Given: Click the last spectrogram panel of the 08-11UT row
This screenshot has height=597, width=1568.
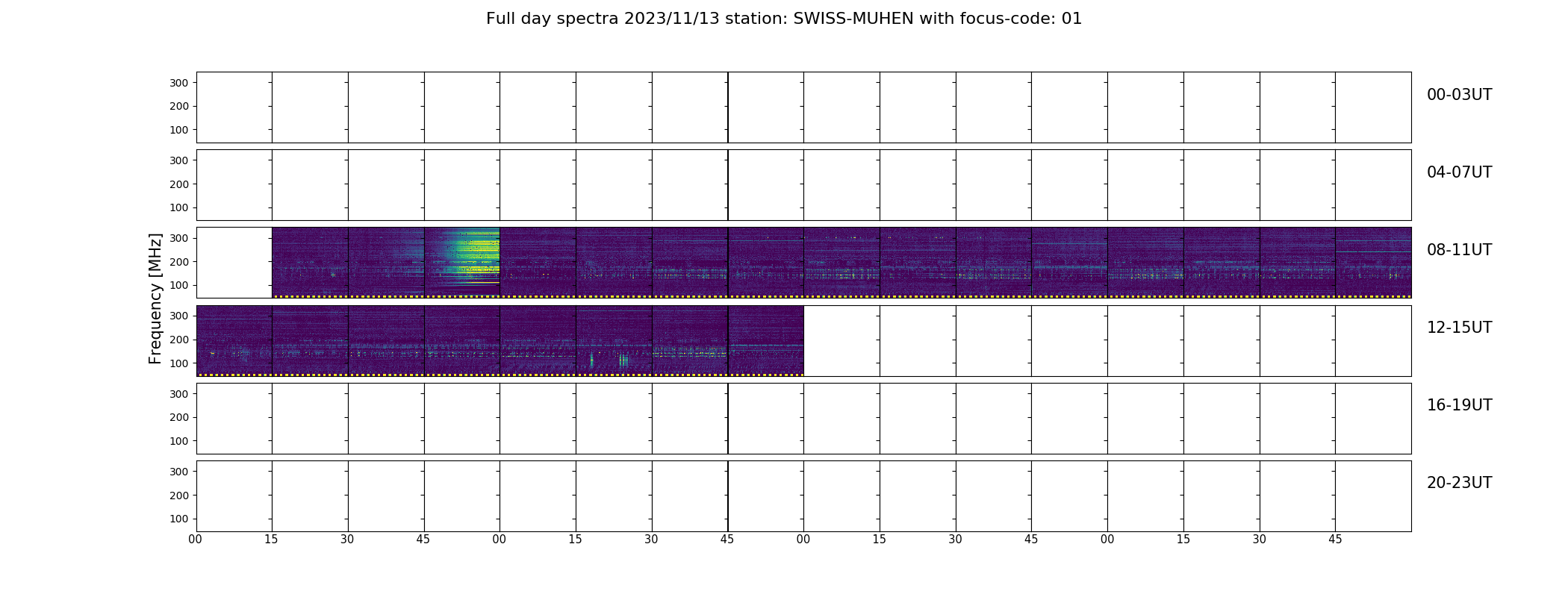Looking at the screenshot, I should coord(1373,263).
